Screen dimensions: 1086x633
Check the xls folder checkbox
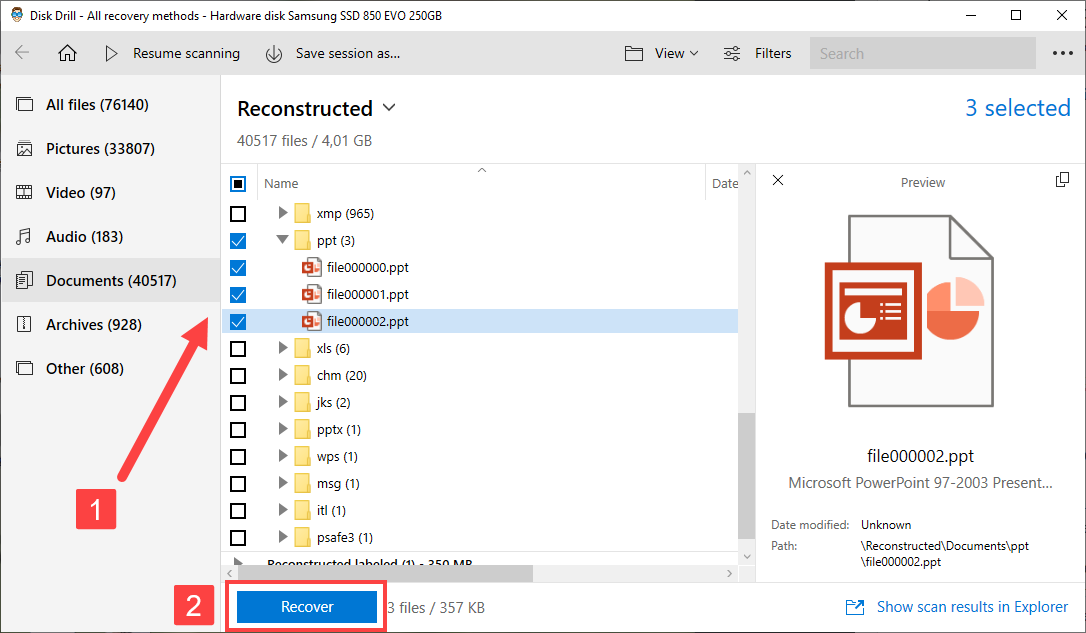(238, 348)
